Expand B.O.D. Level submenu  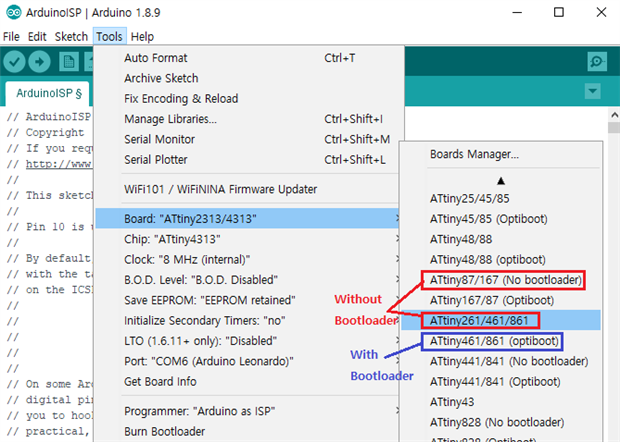[247, 280]
